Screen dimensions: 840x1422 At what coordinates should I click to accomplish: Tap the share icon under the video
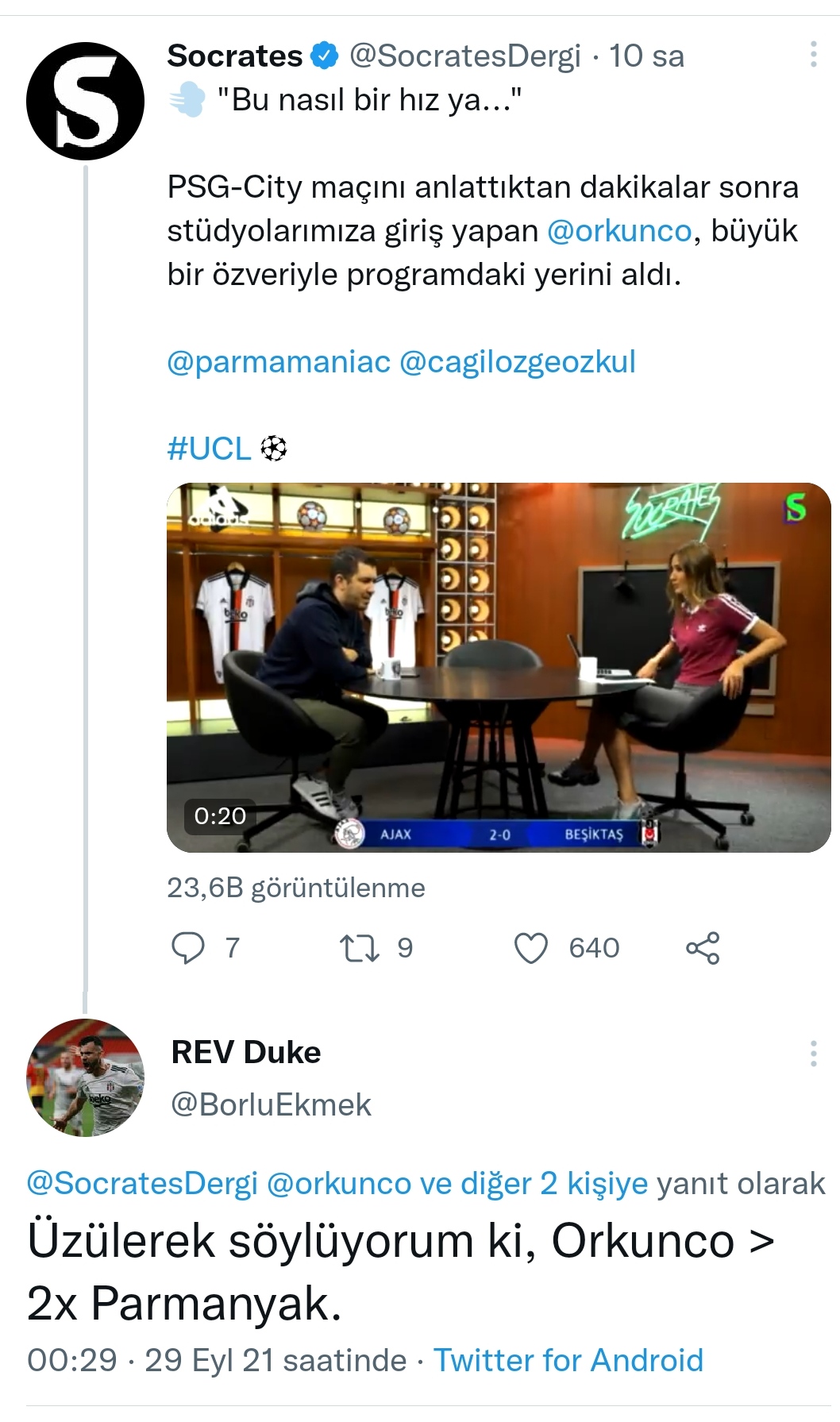click(x=703, y=948)
